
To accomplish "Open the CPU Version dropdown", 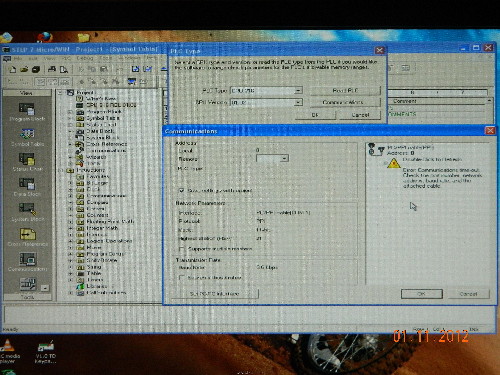I will (x=298, y=102).
